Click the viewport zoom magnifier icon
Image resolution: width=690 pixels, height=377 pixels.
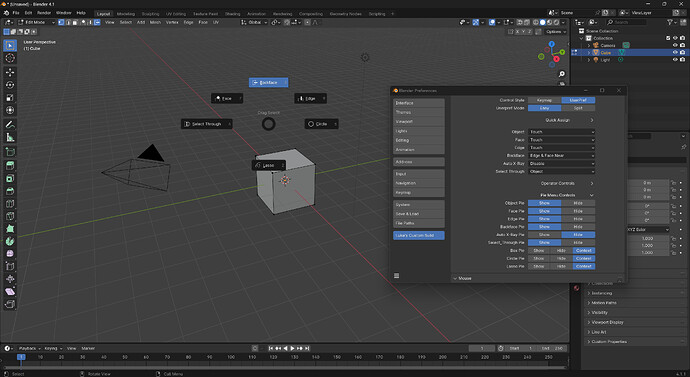[562, 74]
